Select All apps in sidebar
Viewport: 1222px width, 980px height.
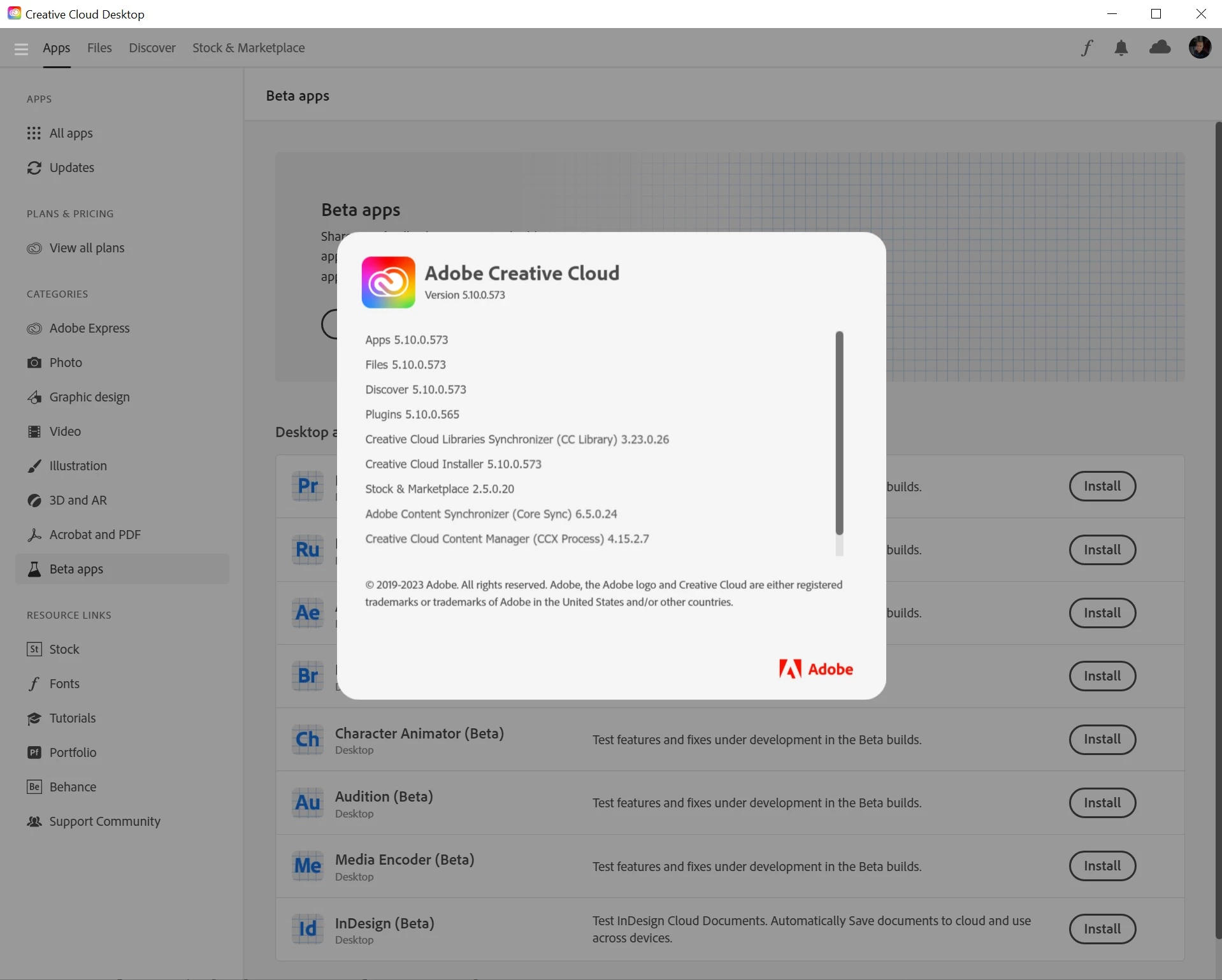coord(122,133)
